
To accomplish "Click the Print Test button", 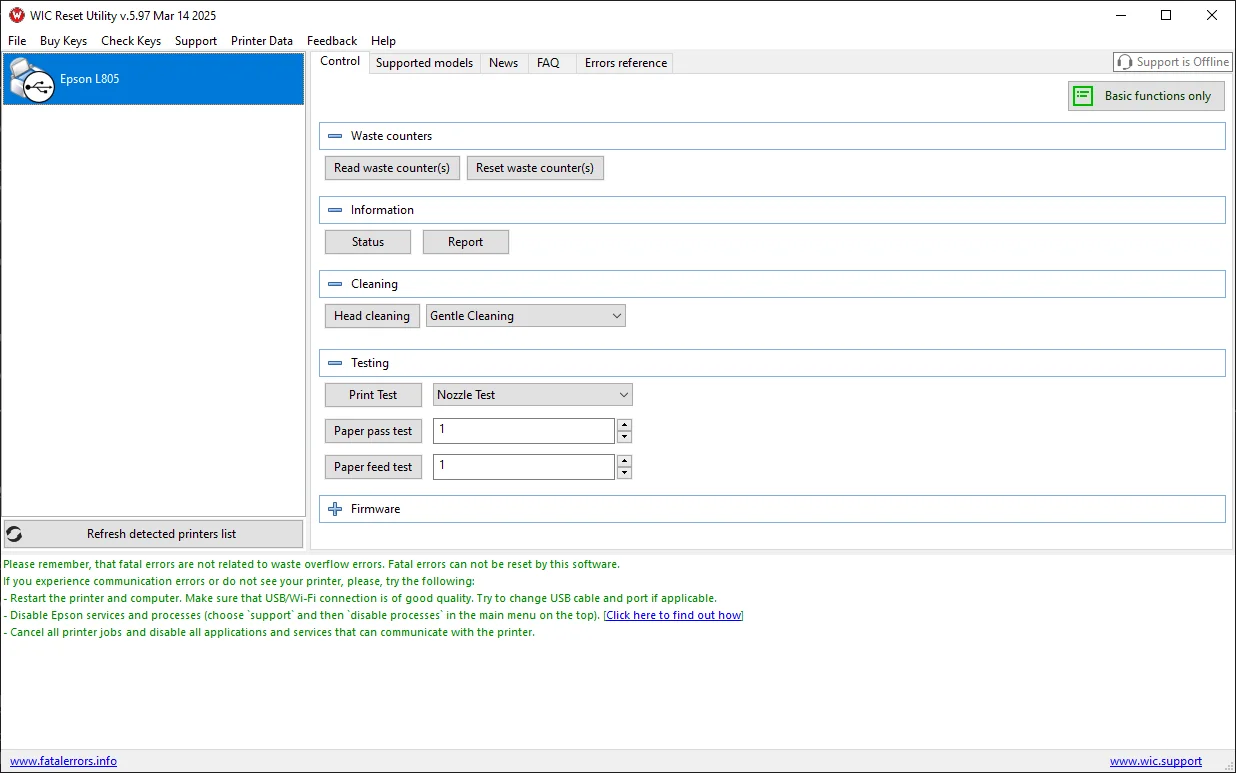I will tap(373, 395).
